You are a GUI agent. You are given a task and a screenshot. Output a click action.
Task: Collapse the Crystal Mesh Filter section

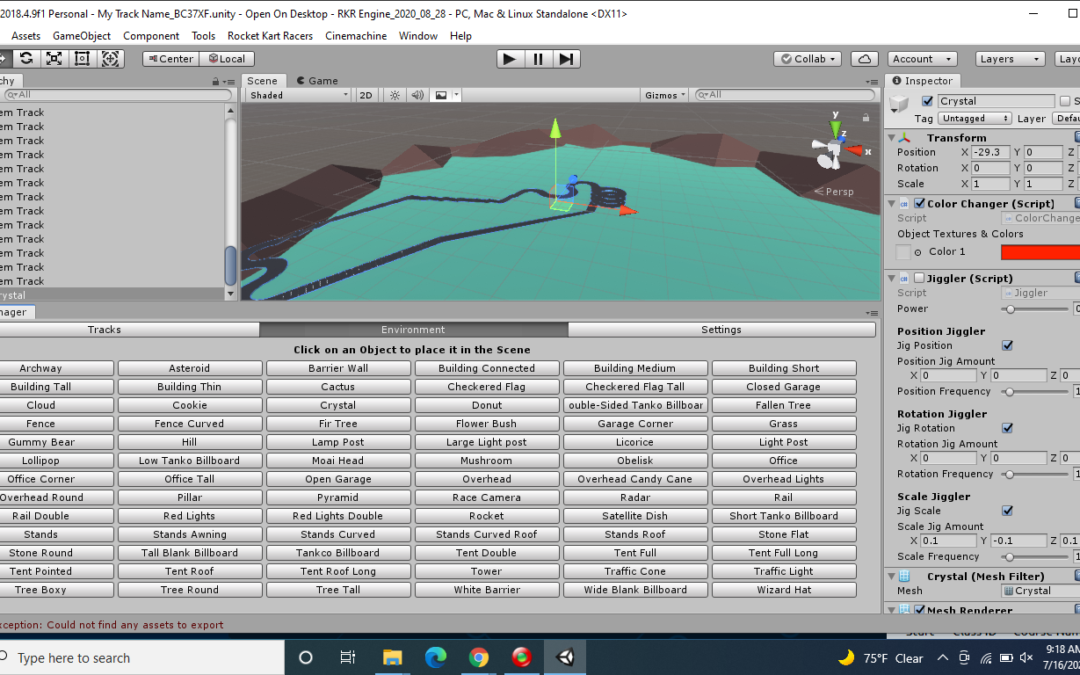pyautogui.click(x=892, y=577)
